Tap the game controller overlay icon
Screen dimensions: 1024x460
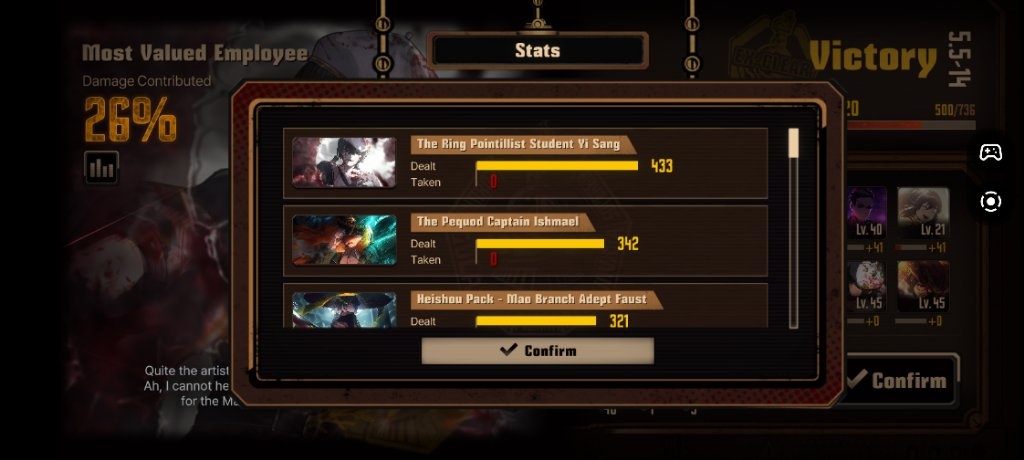click(991, 152)
